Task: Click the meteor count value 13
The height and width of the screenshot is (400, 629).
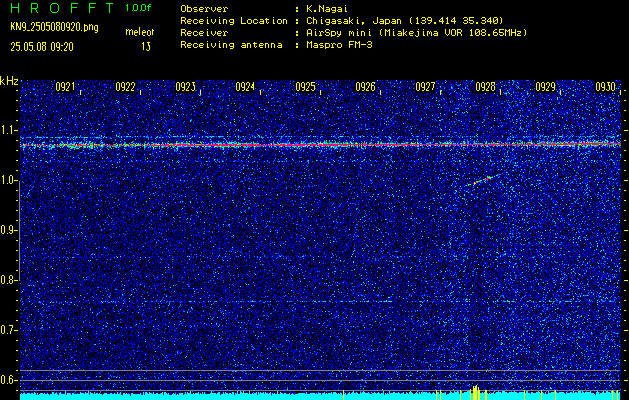Action: (146, 47)
